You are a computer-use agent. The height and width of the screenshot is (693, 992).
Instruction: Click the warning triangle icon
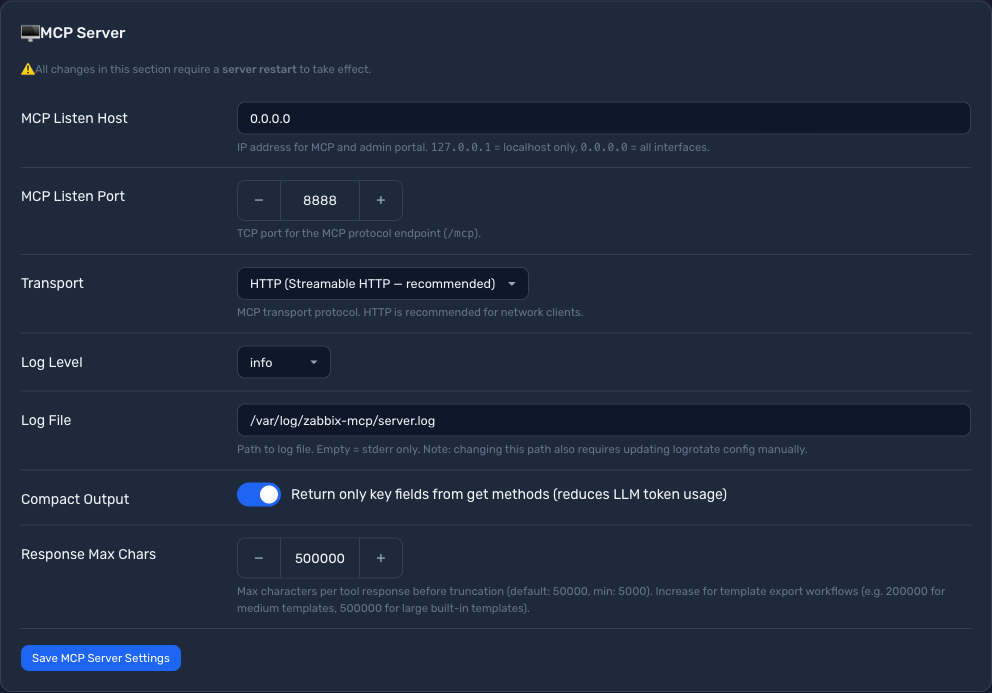(x=28, y=69)
